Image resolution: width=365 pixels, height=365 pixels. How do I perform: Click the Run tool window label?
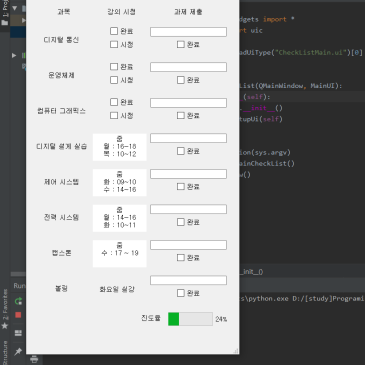tap(19, 286)
